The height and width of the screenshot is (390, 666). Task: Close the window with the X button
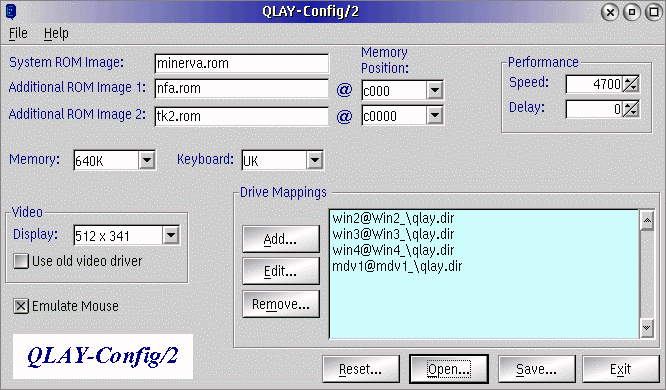pos(610,12)
